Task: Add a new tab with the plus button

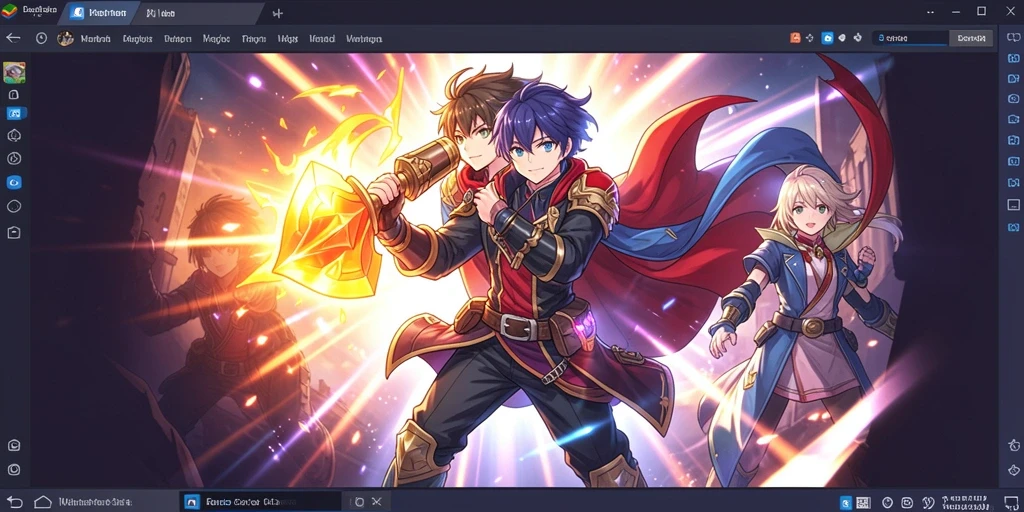Action: pos(278,13)
